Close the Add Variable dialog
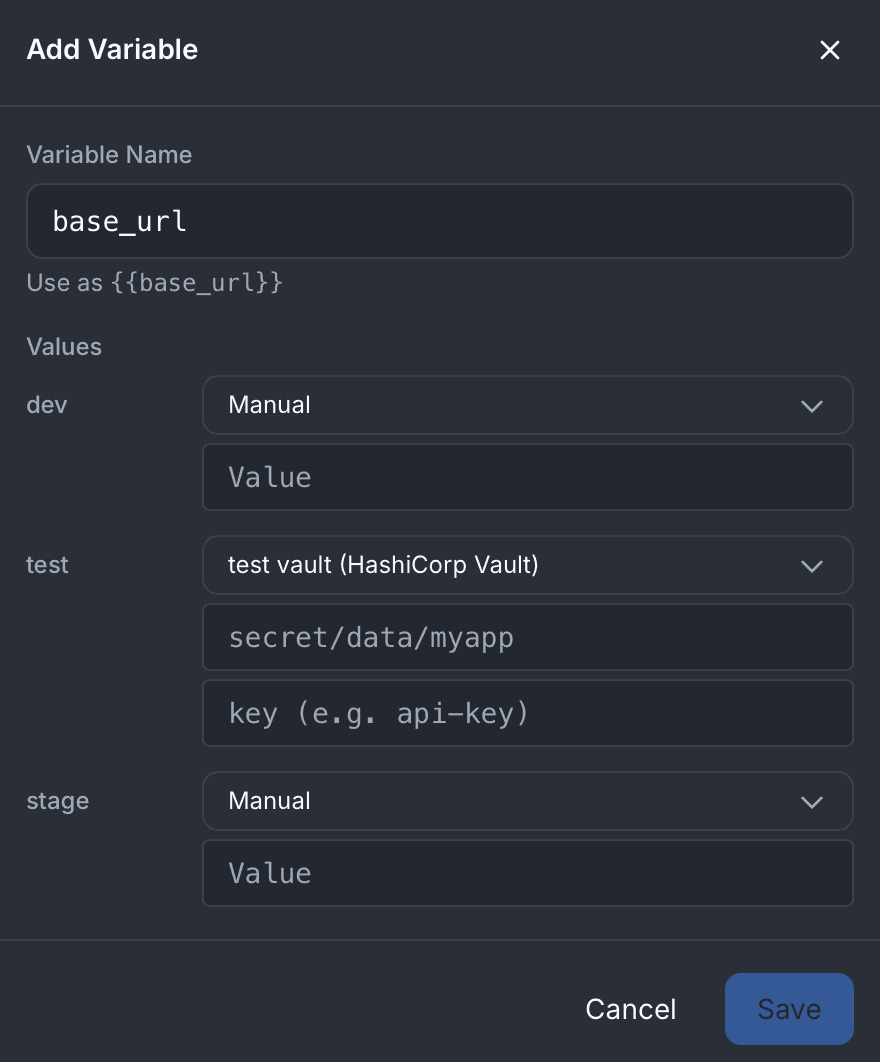Viewport: 880px width, 1062px height. (829, 49)
